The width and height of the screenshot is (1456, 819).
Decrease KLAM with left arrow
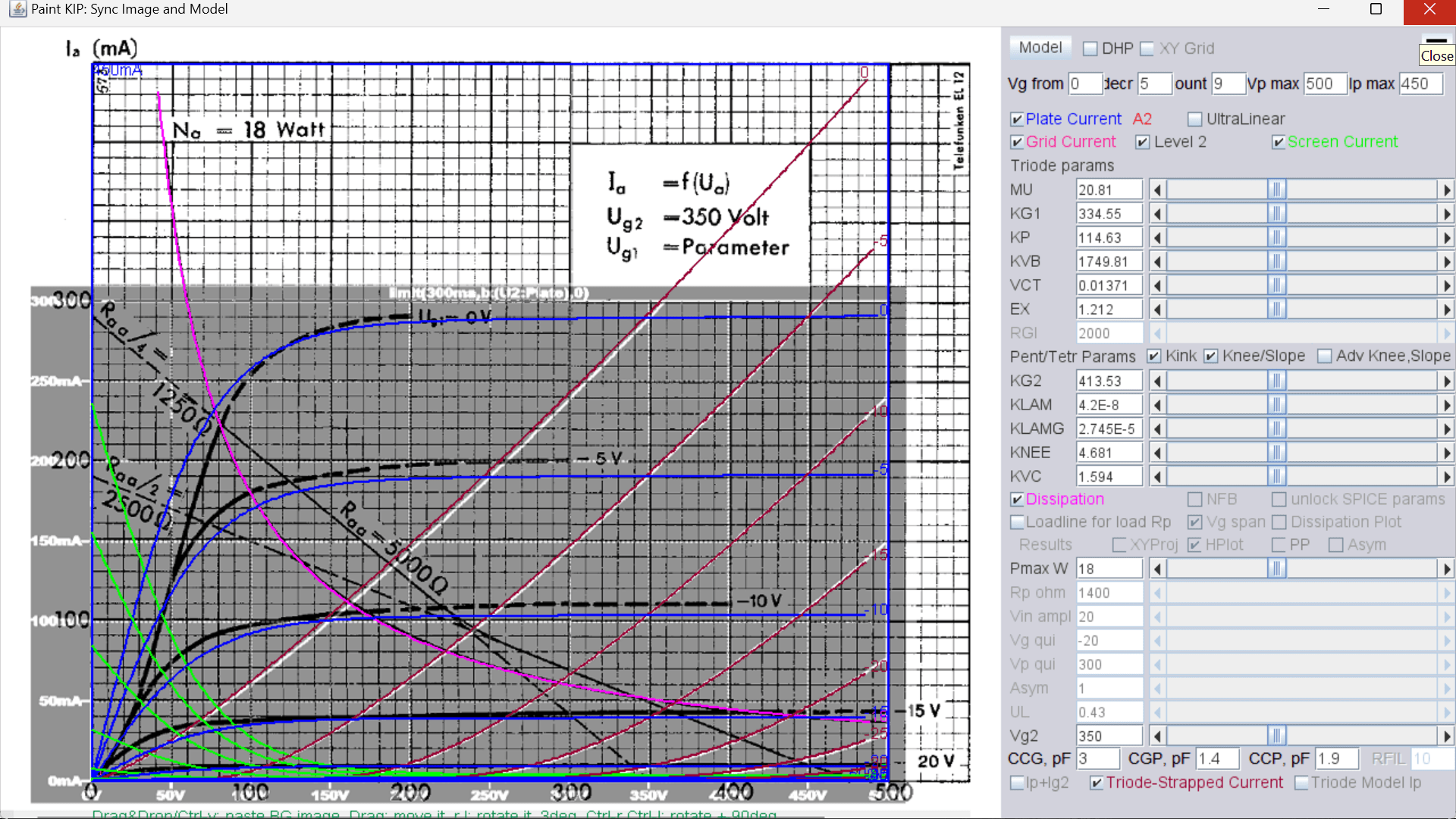(1157, 405)
